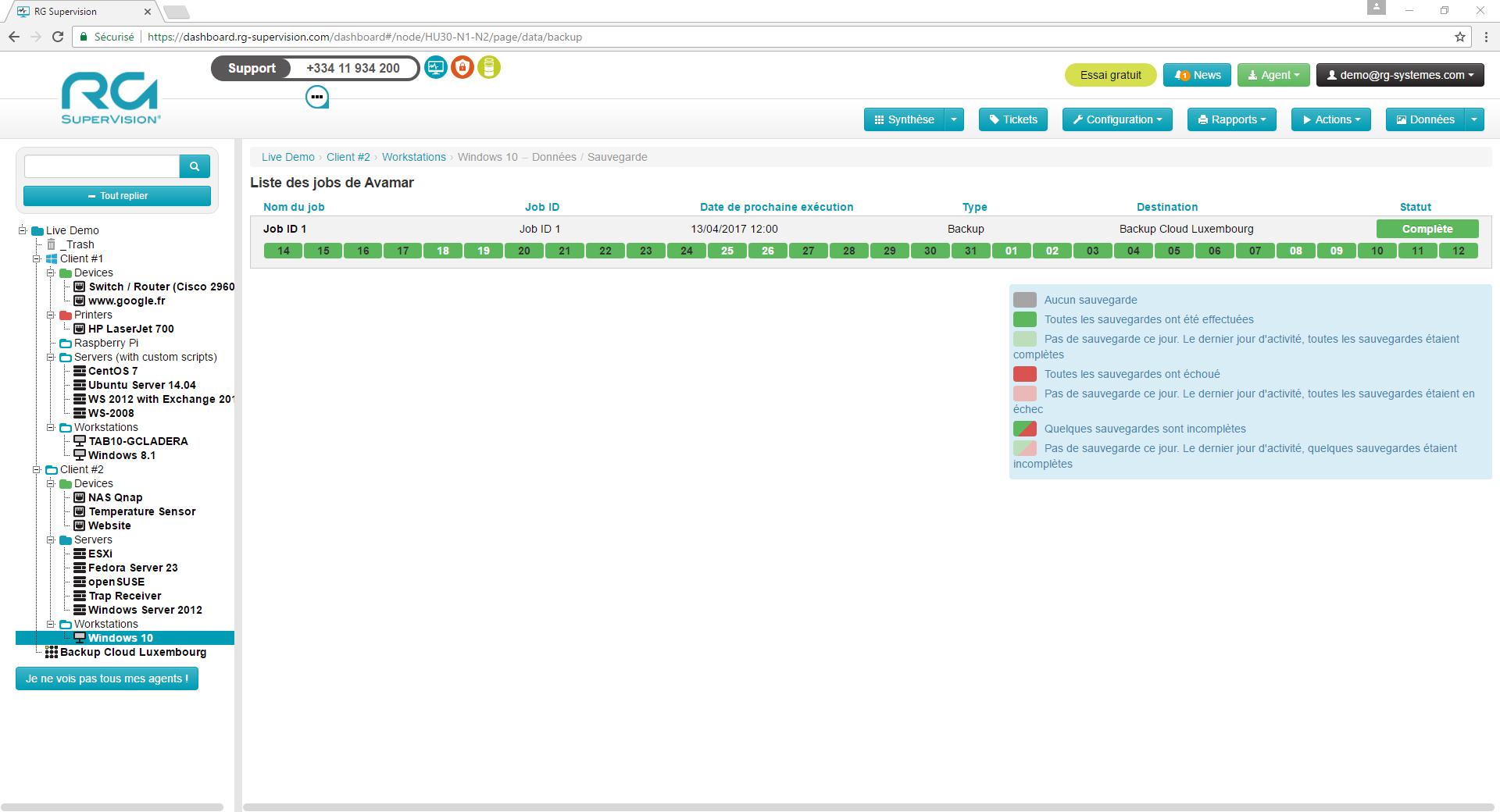Sort by Nom du job column header
This screenshot has width=1500, height=812.
point(294,207)
